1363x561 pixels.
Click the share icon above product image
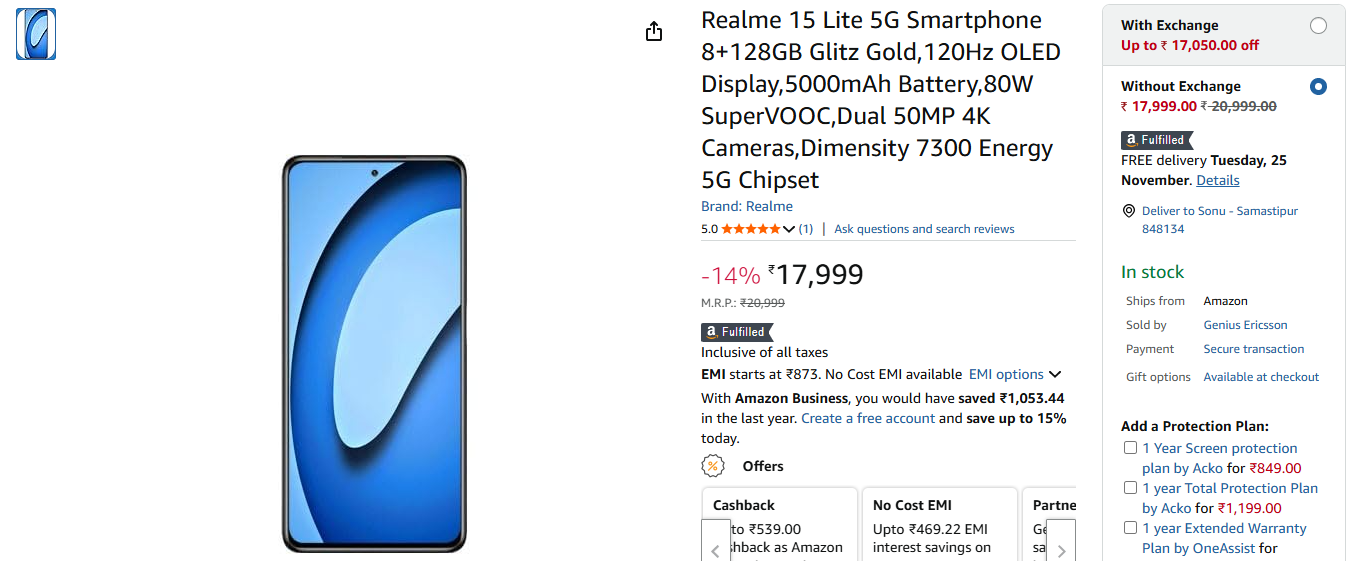[x=654, y=32]
